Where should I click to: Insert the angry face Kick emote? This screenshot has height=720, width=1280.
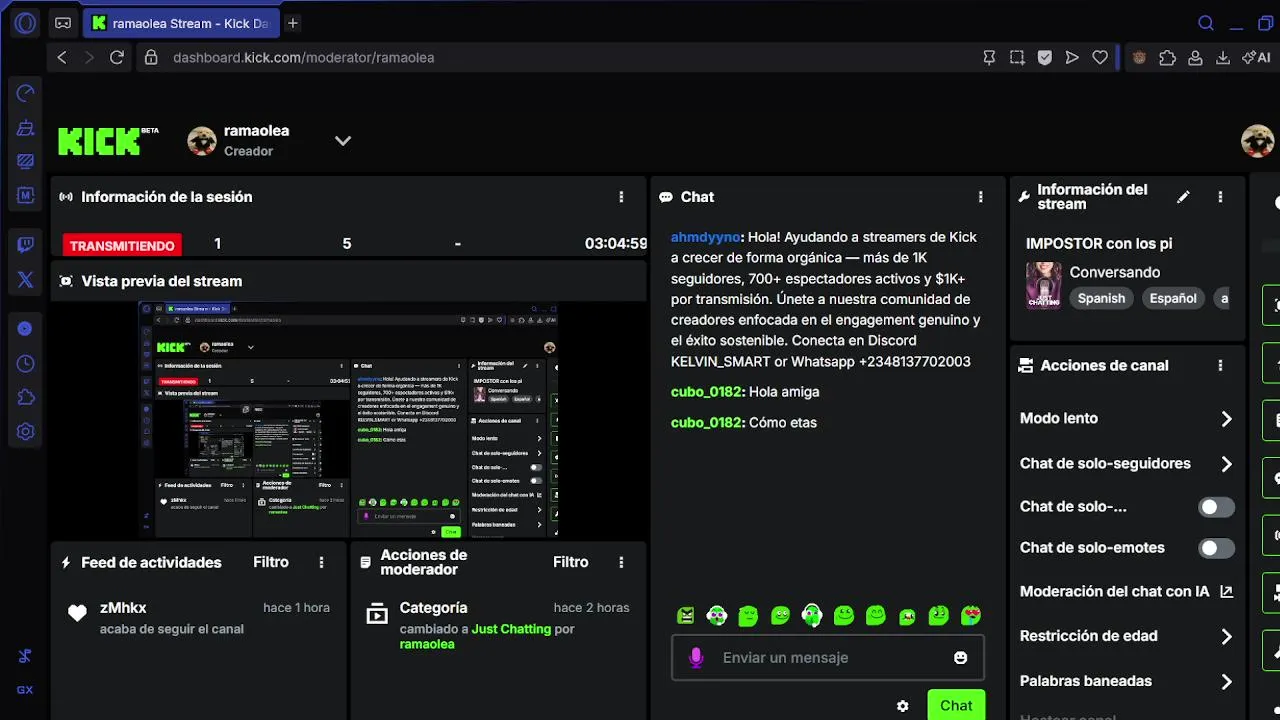tap(685, 616)
